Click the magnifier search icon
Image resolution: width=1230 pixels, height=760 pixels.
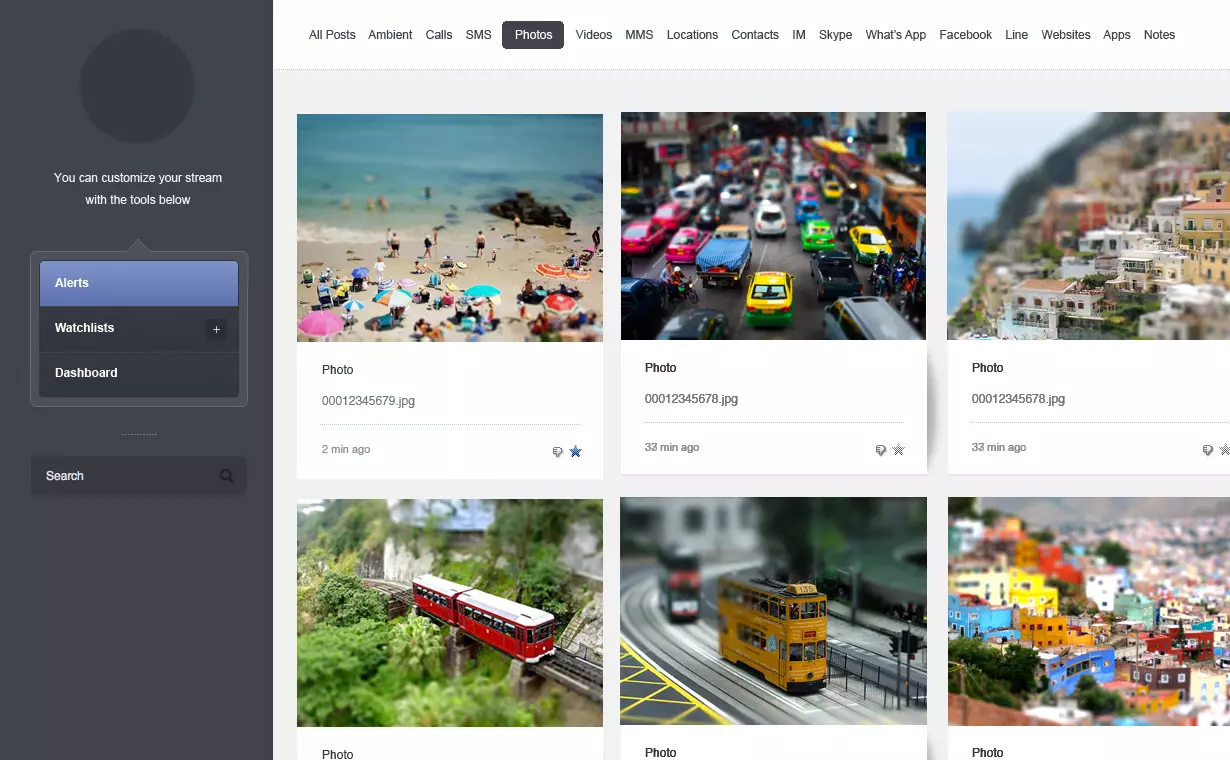pos(227,476)
